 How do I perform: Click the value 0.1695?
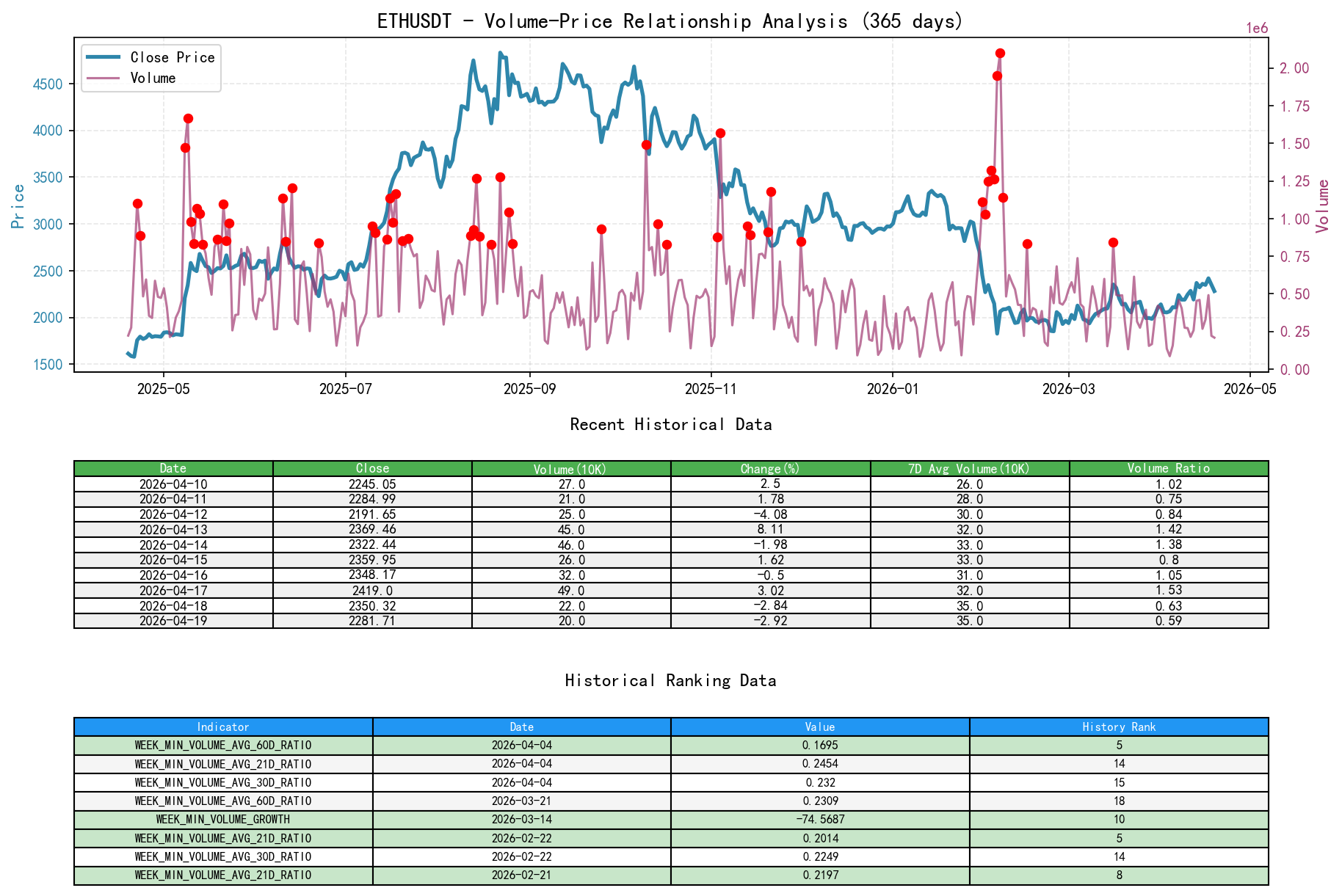tap(820, 745)
